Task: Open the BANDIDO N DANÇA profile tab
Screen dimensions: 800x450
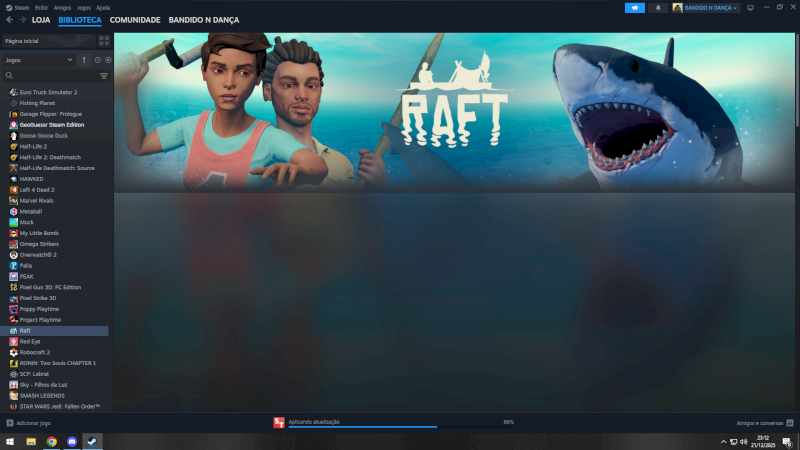Action: pyautogui.click(x=204, y=20)
